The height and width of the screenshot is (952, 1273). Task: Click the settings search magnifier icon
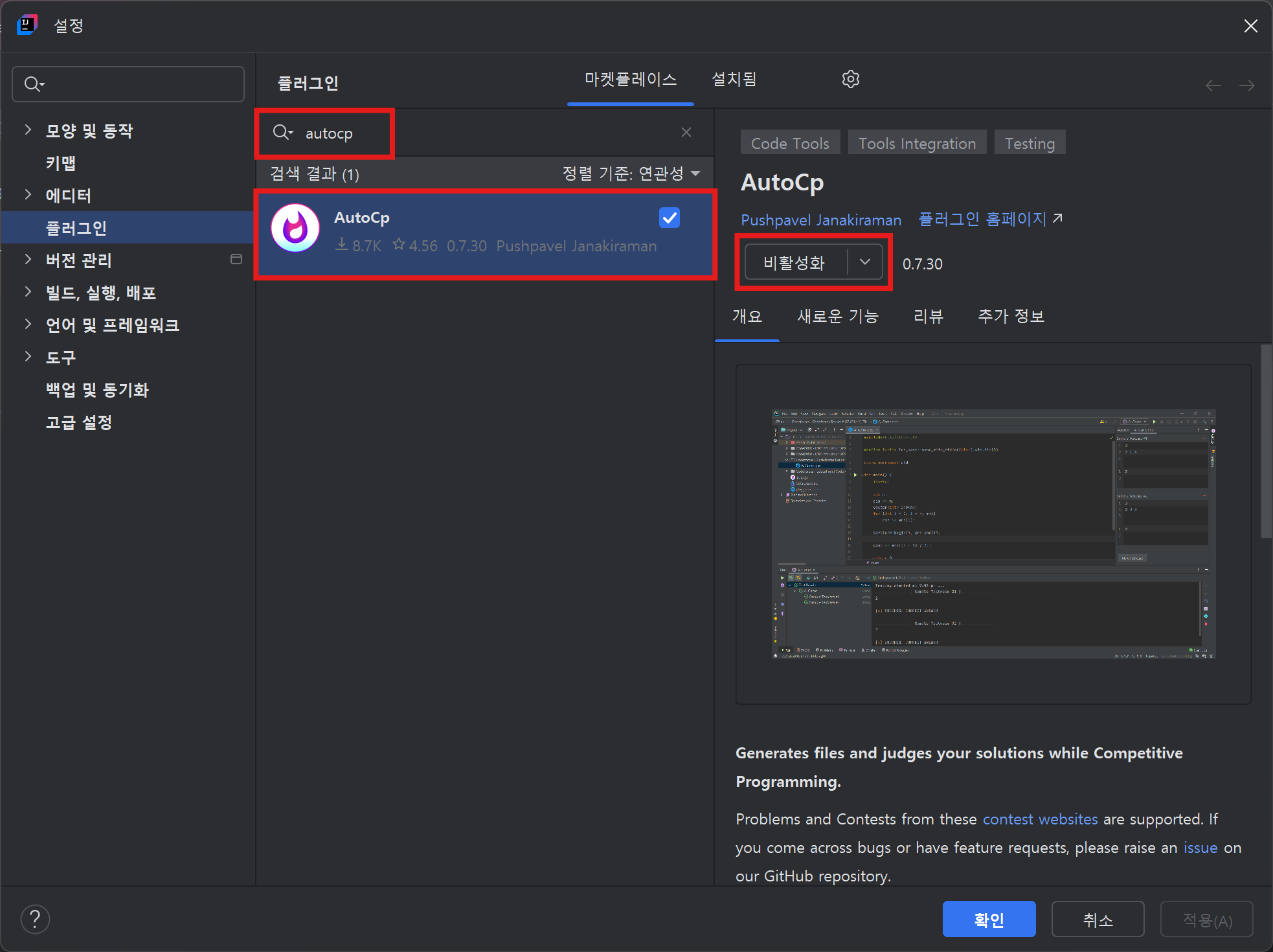point(34,84)
